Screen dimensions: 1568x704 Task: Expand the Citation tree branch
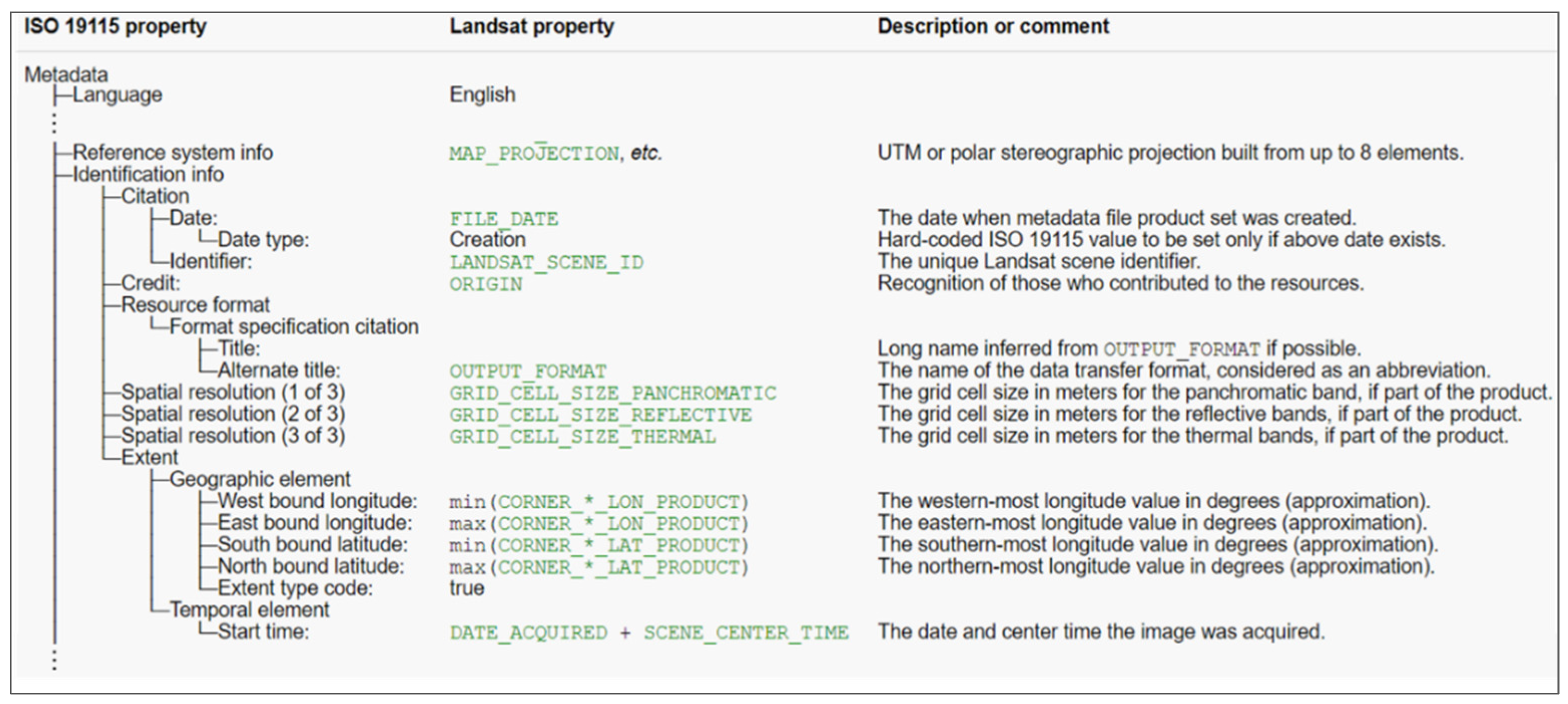click(155, 196)
